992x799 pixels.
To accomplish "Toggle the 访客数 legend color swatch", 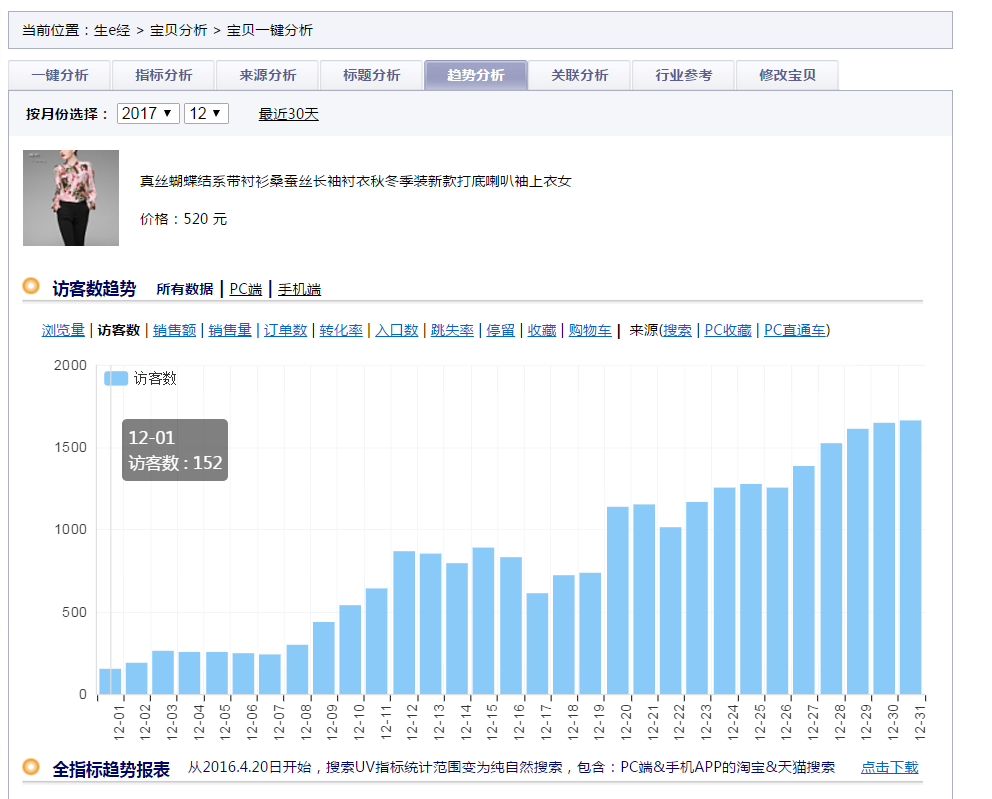I will [115, 378].
